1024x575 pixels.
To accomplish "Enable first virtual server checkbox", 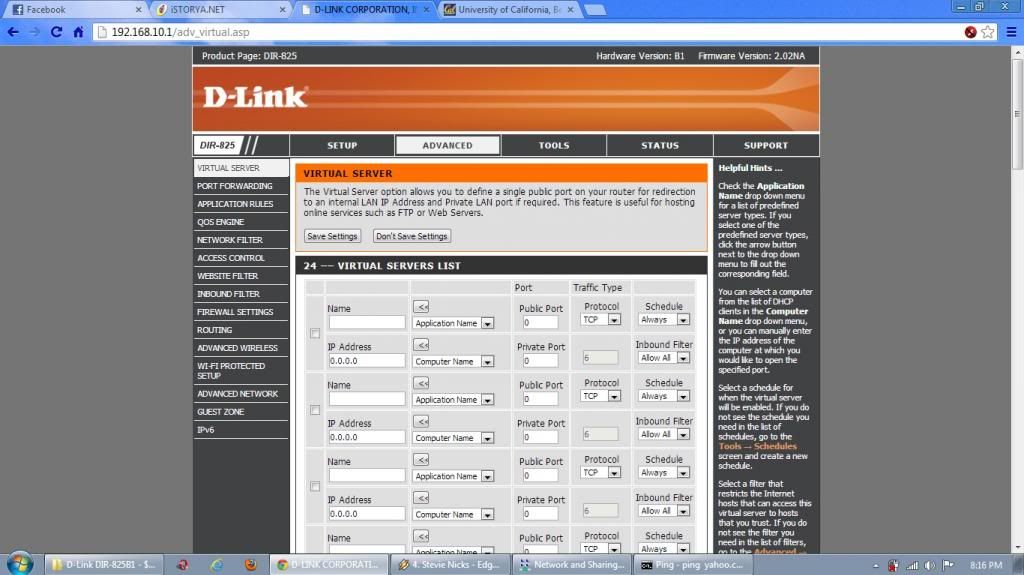I will tap(315, 333).
